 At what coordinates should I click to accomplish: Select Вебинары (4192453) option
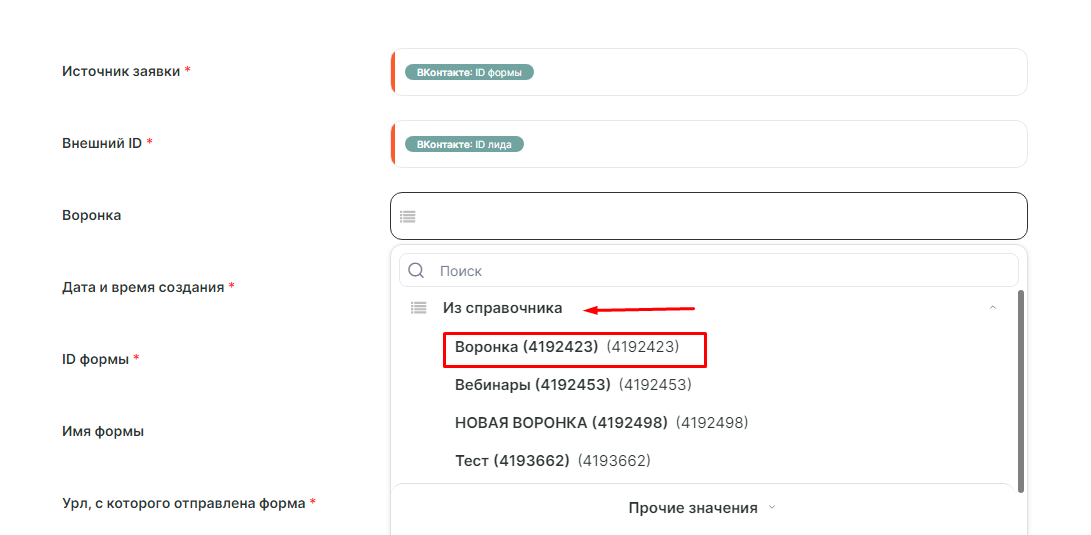(573, 384)
